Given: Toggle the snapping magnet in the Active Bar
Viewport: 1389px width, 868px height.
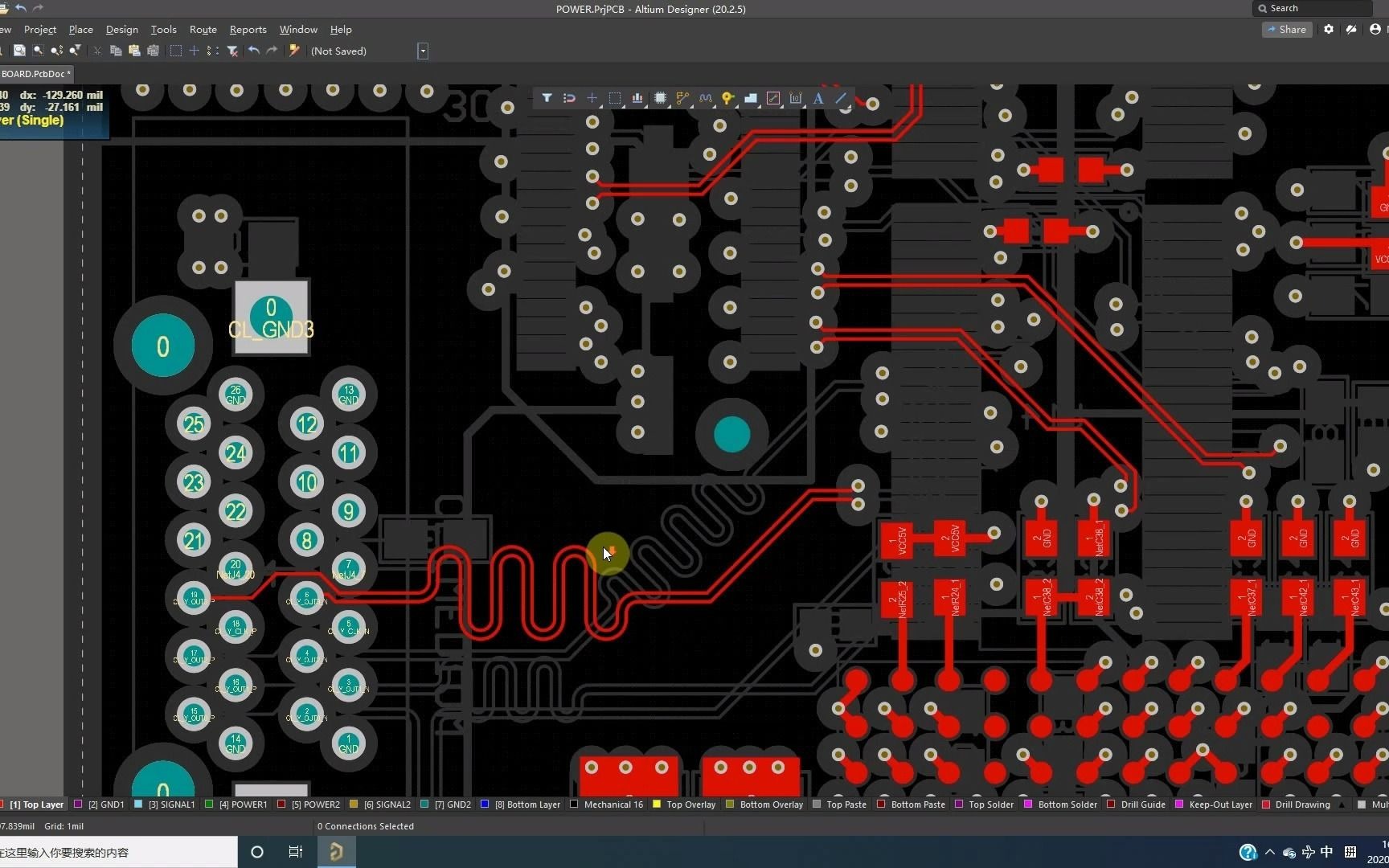Looking at the screenshot, I should 569,98.
